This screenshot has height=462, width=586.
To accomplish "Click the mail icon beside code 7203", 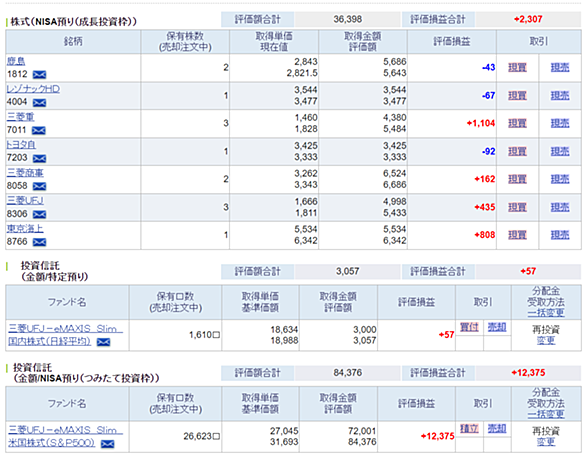I will [x=39, y=158].
